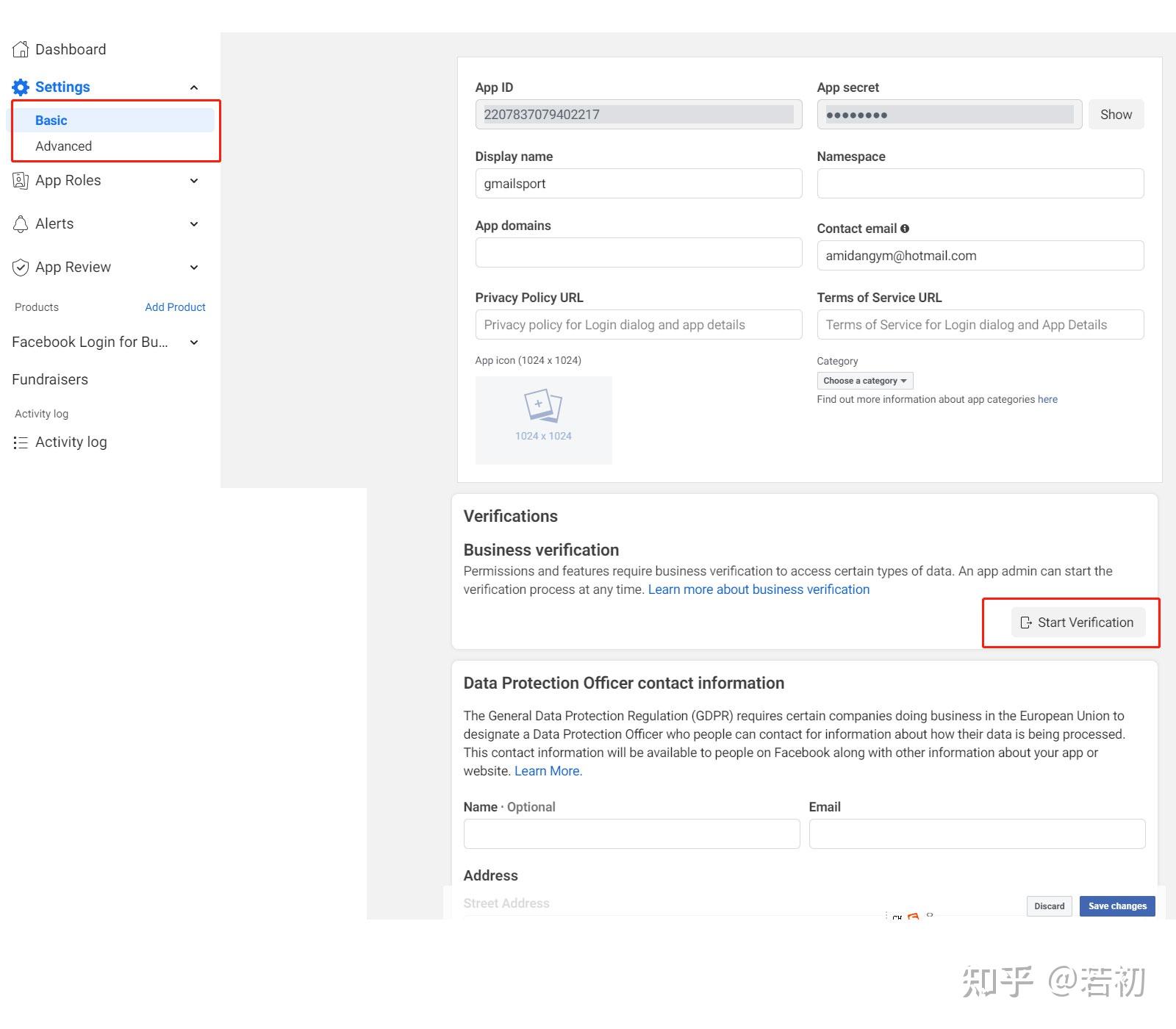
Task: Upload an app icon image placeholder
Action: tap(543, 420)
